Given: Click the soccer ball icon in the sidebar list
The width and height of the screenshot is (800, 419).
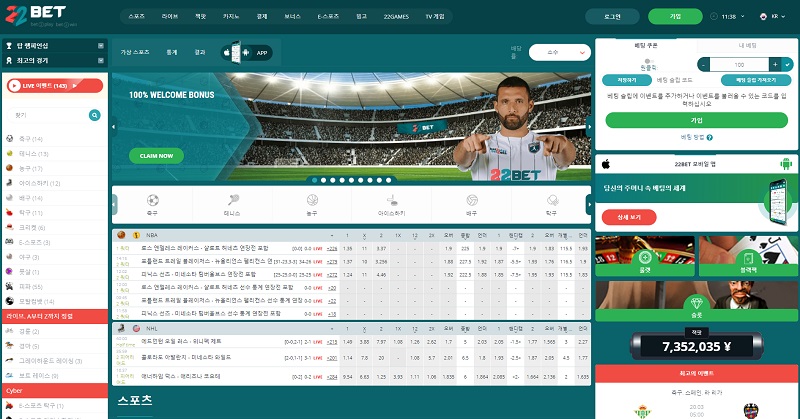Looking at the screenshot, I should 10,139.
